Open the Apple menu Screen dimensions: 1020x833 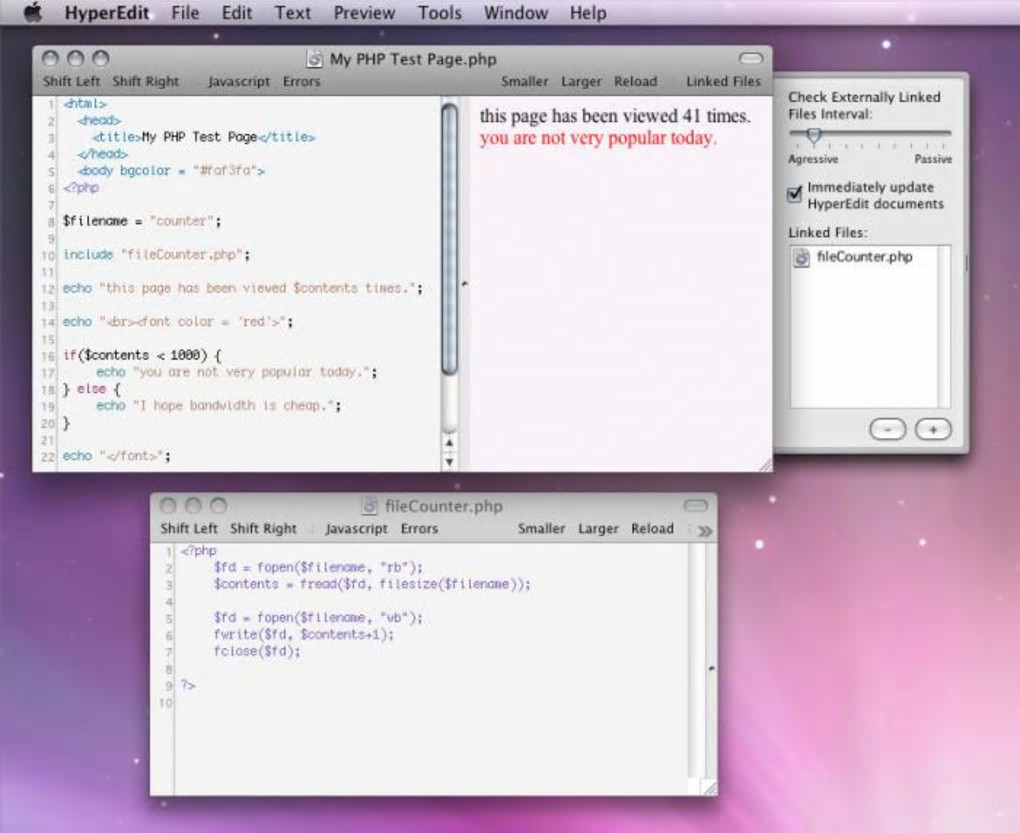point(32,12)
